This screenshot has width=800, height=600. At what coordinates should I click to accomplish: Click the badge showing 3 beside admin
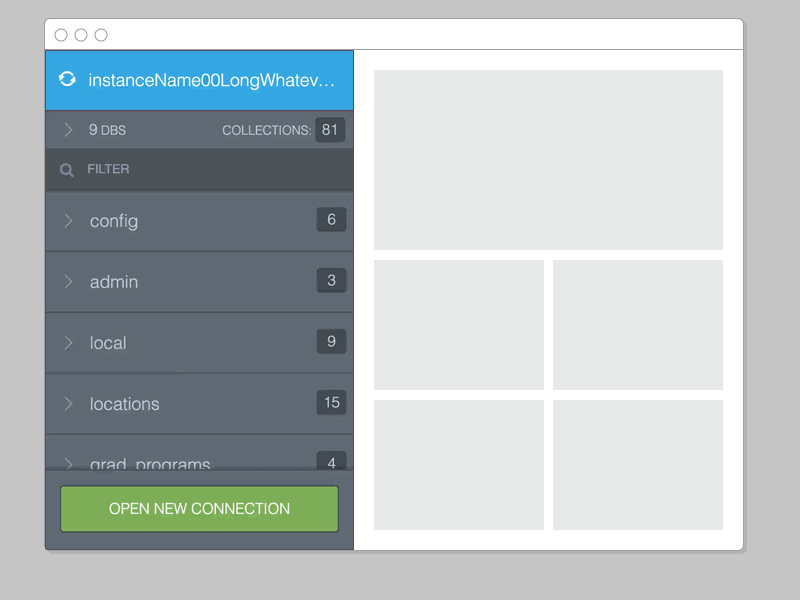coord(331,281)
